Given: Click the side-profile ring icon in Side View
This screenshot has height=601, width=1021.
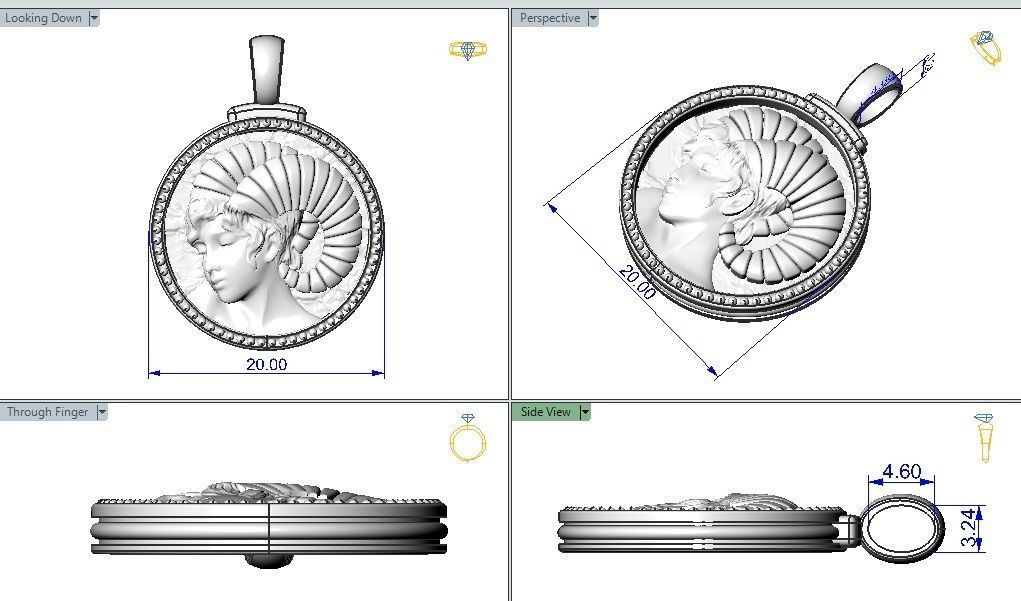Looking at the screenshot, I should (x=985, y=438).
